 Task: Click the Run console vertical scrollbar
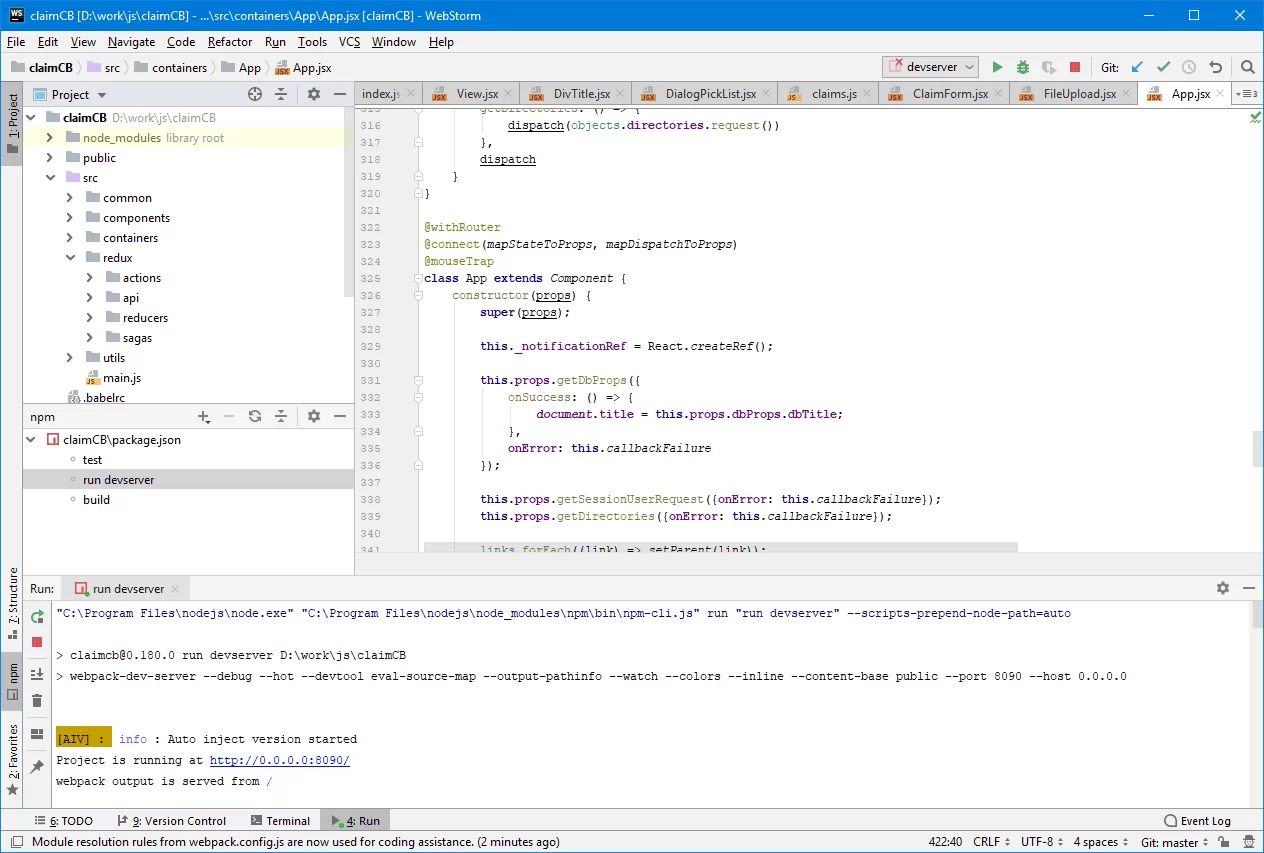point(1257,616)
